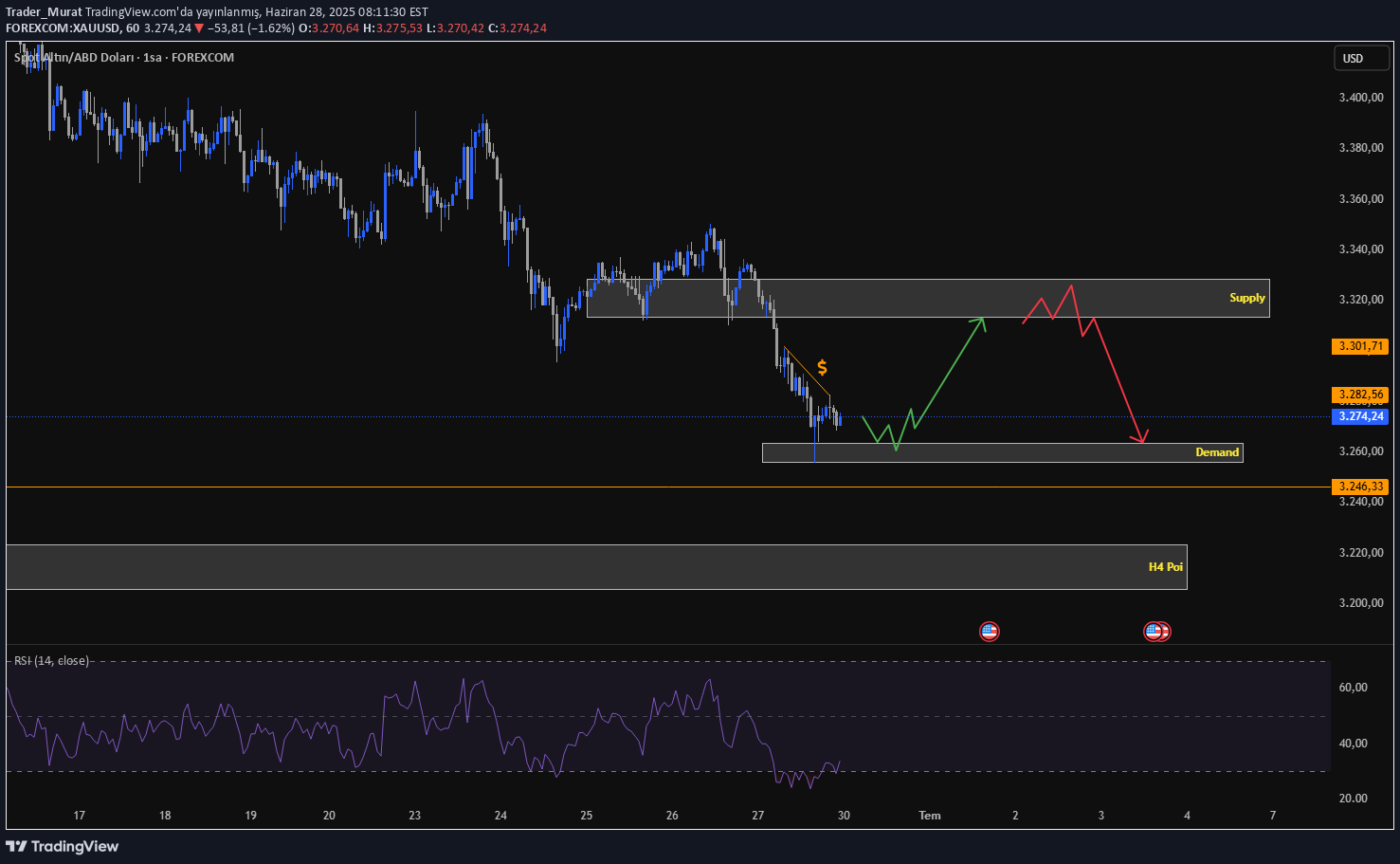The image size is (1400, 864).
Task: Click the 3.360,00 price axis value
Action: pos(1361,199)
